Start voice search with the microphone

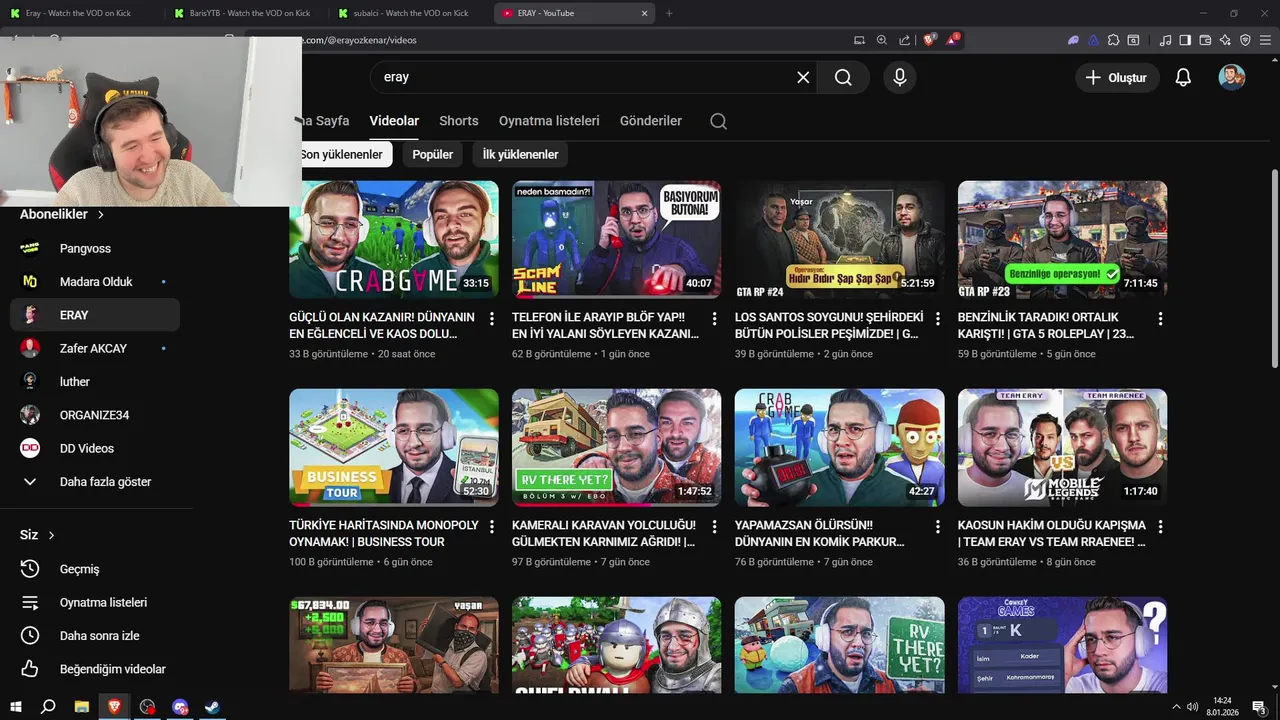[x=900, y=77]
